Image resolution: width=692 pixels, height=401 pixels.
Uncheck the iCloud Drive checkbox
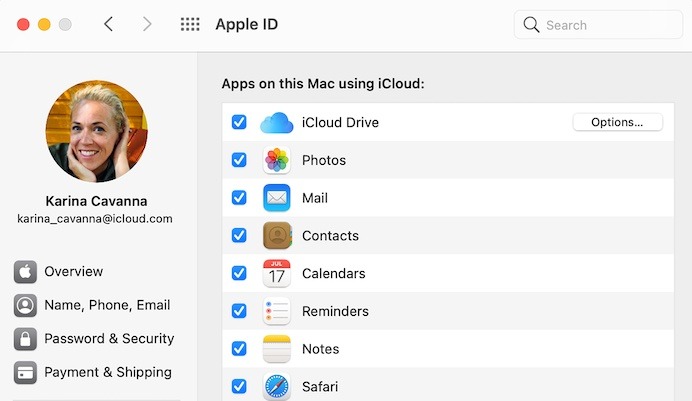coord(239,122)
